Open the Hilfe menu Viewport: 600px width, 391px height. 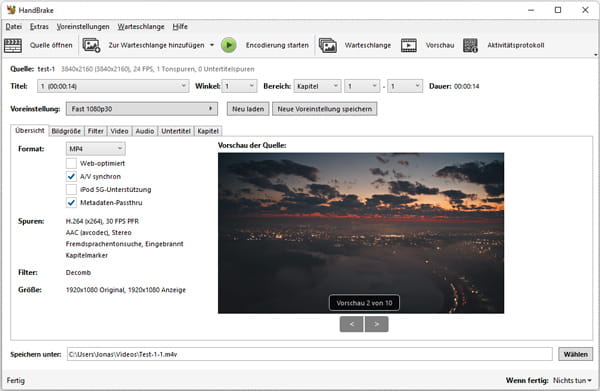point(180,26)
